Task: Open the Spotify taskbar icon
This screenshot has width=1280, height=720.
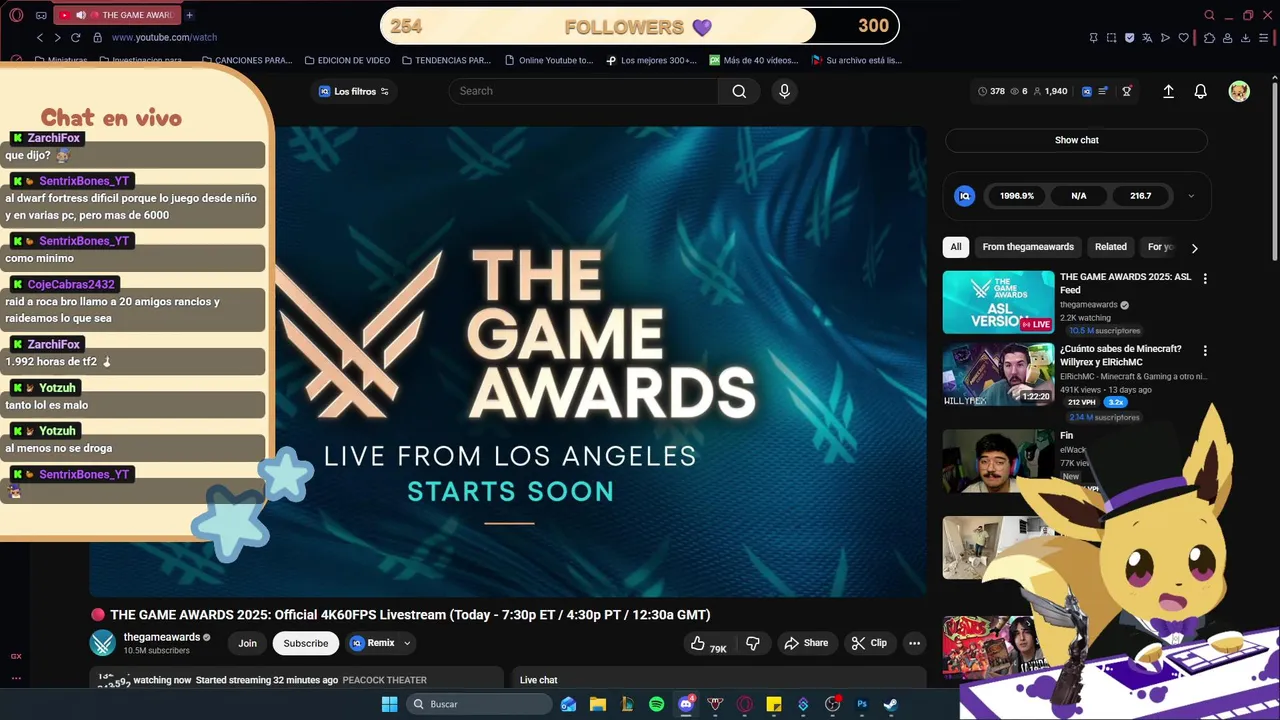Action: pos(656,704)
